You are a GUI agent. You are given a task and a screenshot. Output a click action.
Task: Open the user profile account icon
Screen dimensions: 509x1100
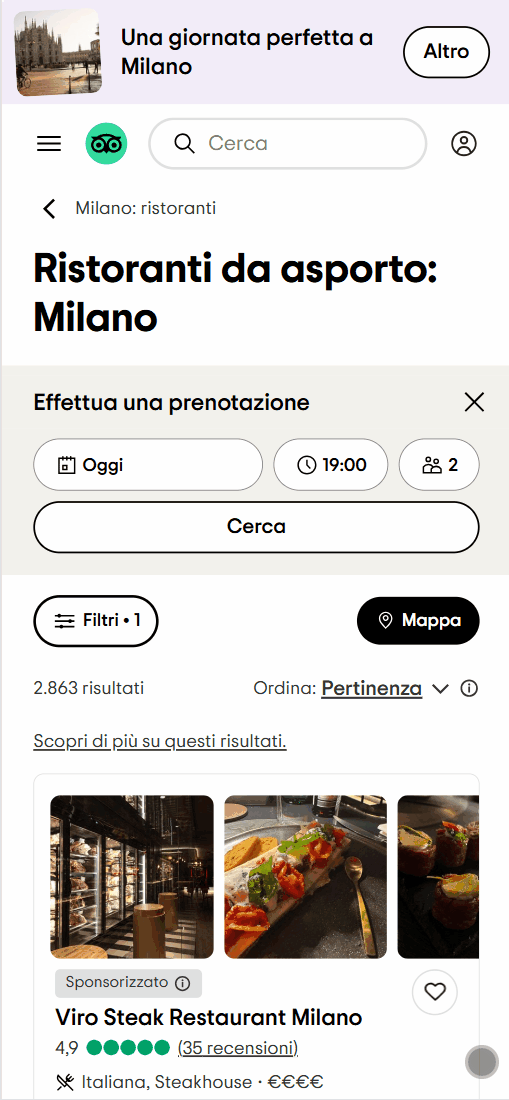tap(463, 144)
